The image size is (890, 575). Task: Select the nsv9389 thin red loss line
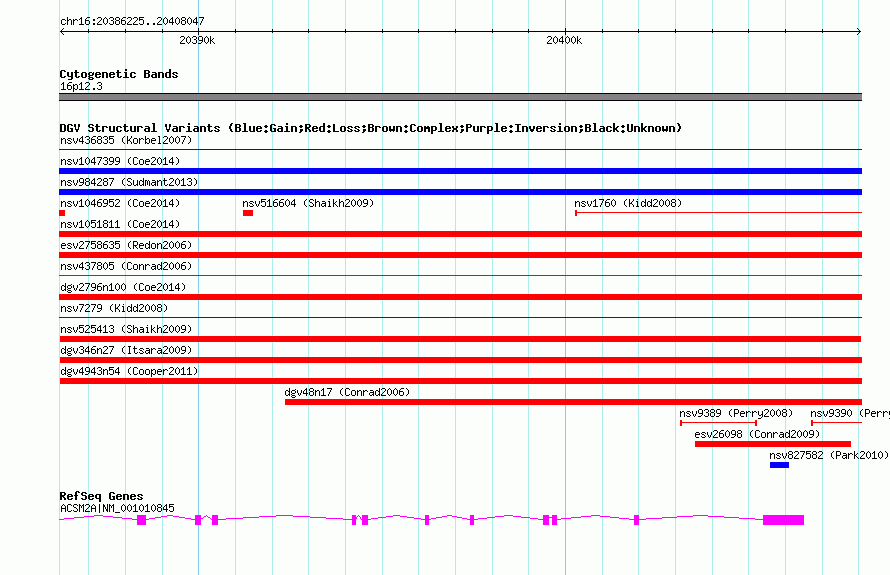[x=718, y=423]
